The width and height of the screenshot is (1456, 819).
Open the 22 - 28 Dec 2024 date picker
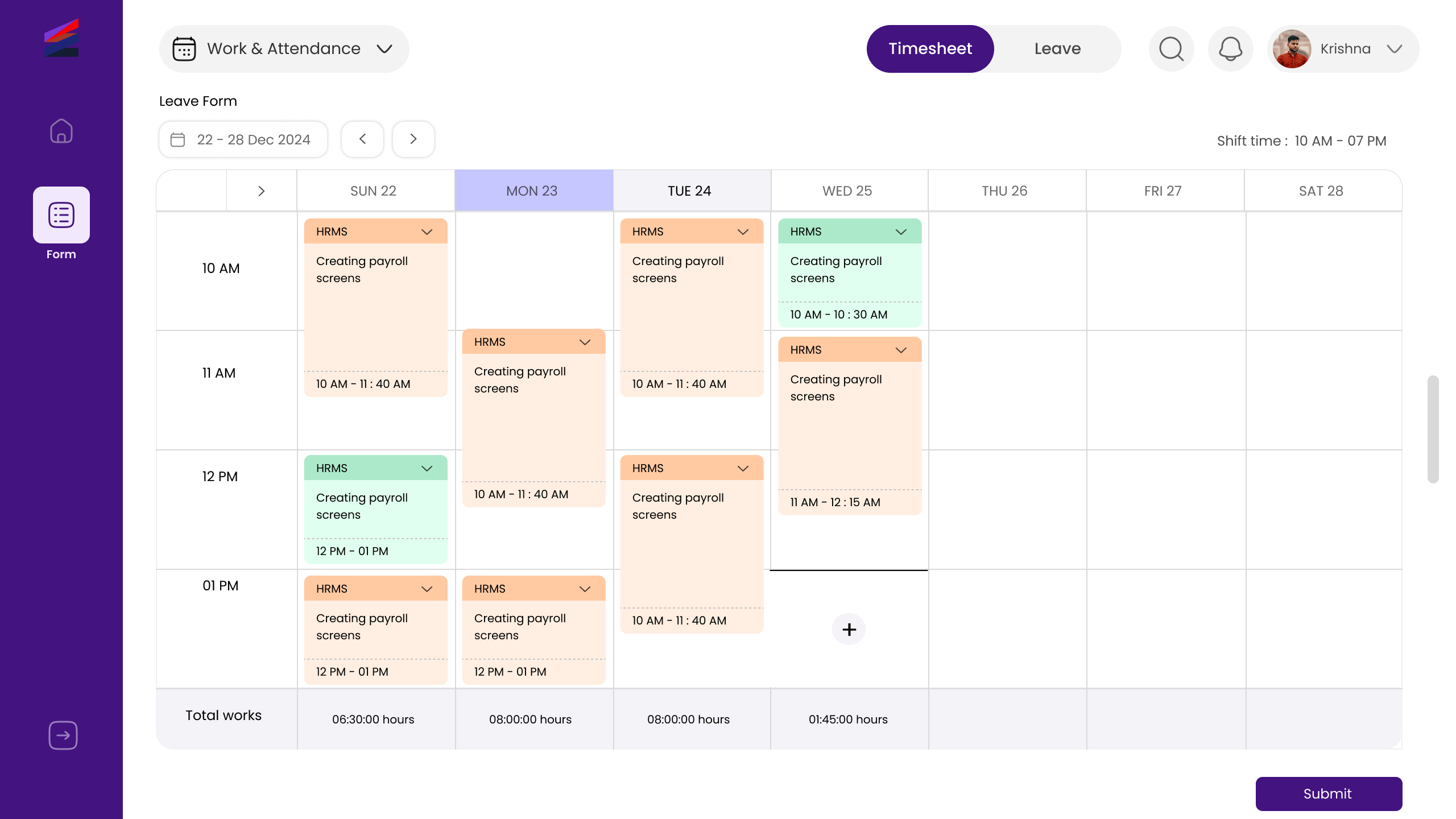[x=243, y=140]
